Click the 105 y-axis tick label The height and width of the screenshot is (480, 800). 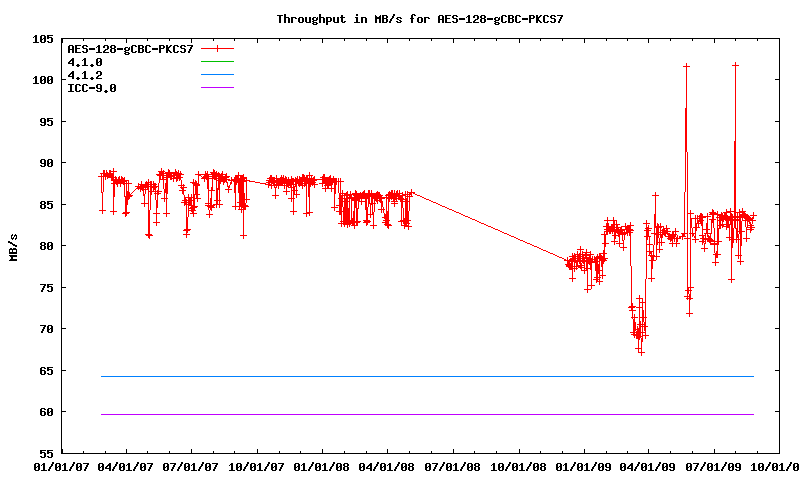pyautogui.click(x=43, y=38)
